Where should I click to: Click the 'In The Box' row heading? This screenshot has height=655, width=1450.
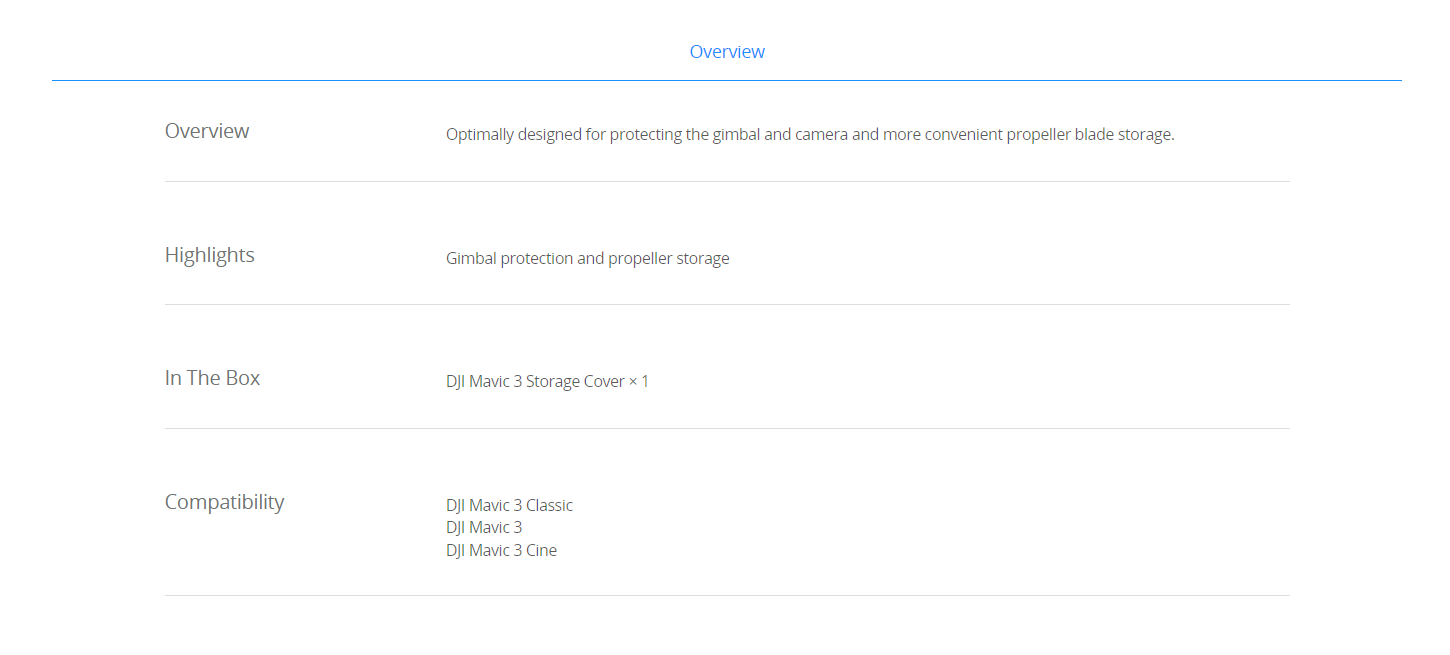(212, 378)
